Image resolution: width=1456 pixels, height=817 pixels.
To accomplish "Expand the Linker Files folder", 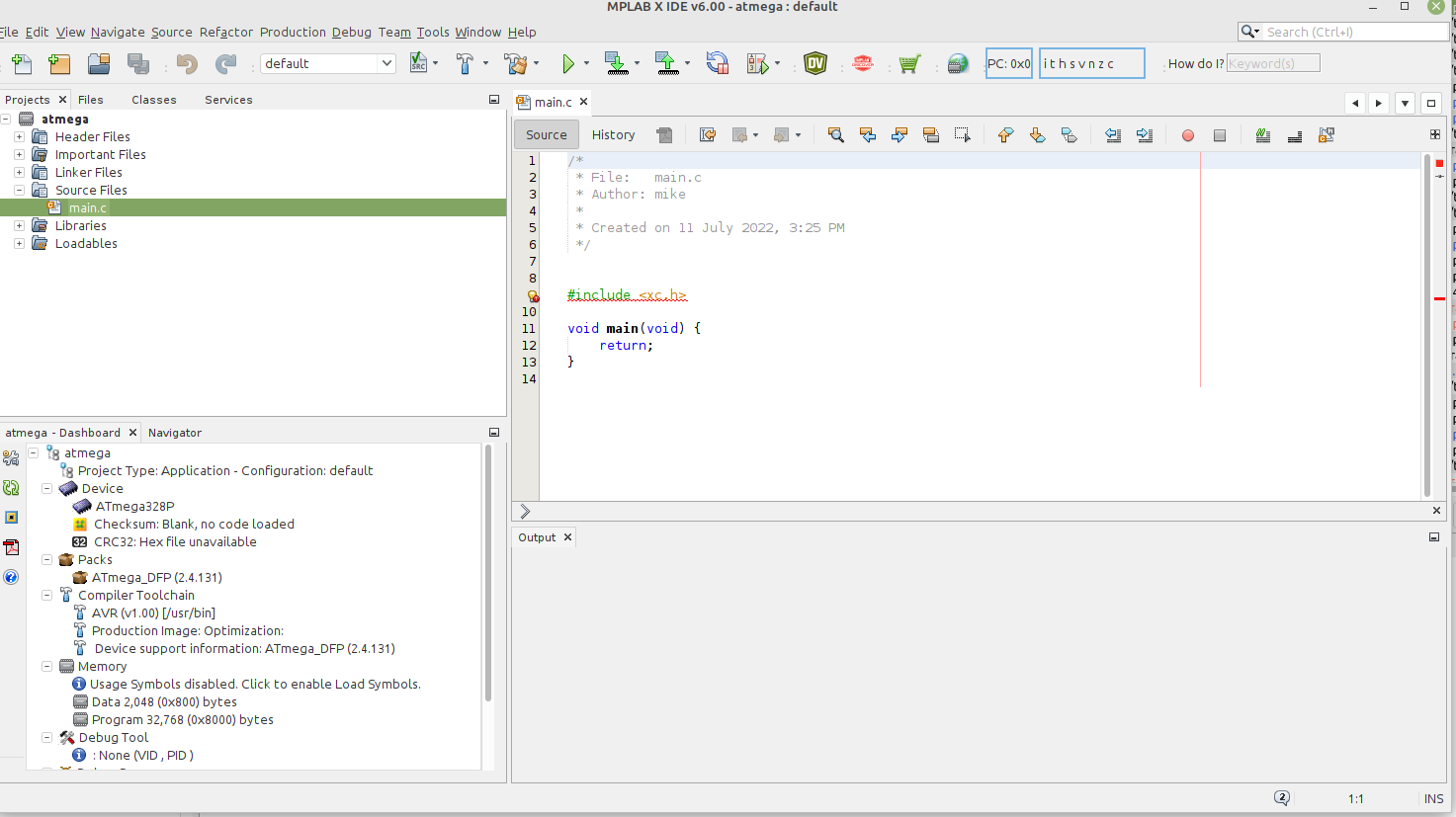I will tap(19, 173).
